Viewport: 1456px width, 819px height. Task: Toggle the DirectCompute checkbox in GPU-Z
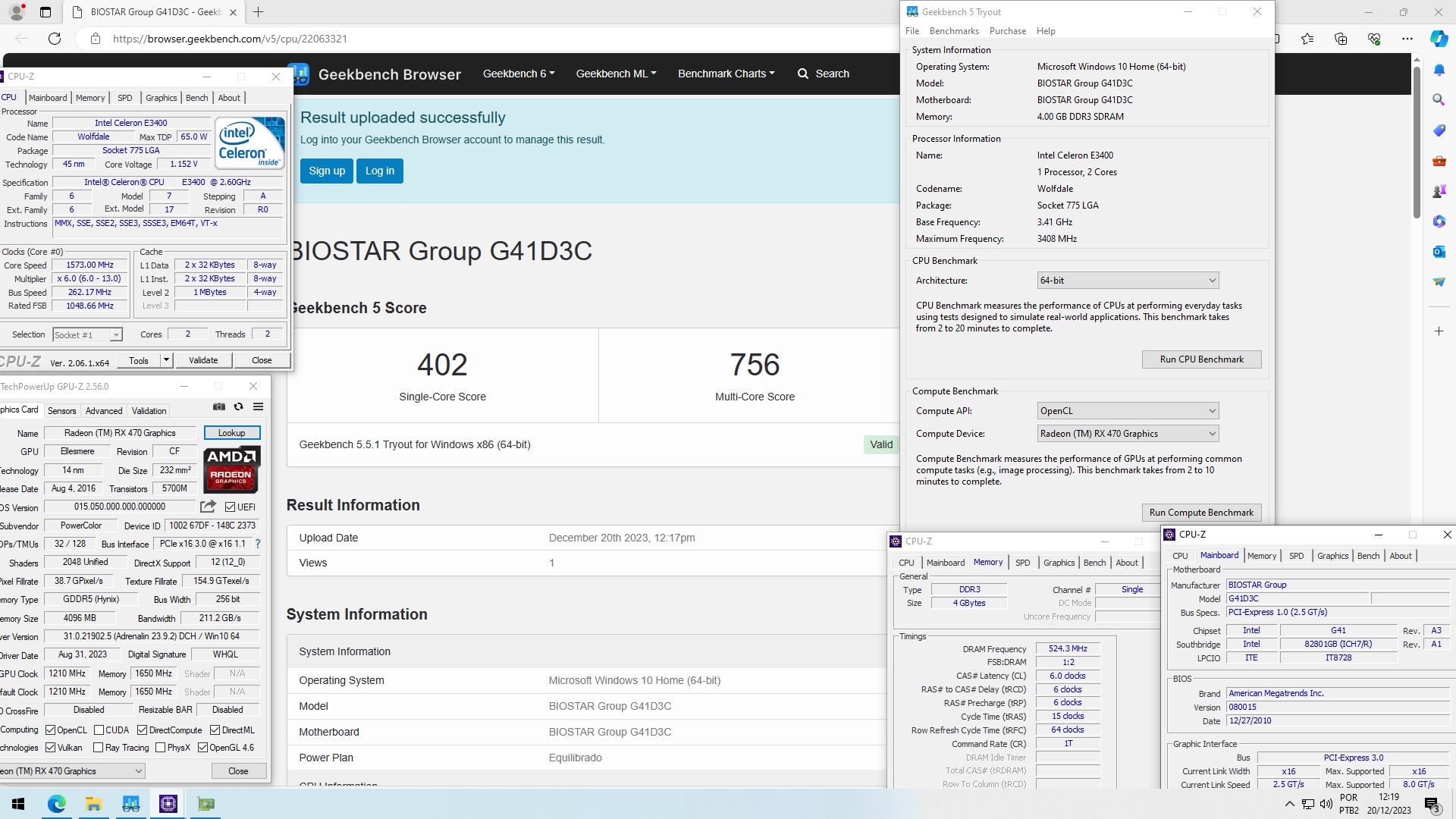(142, 730)
